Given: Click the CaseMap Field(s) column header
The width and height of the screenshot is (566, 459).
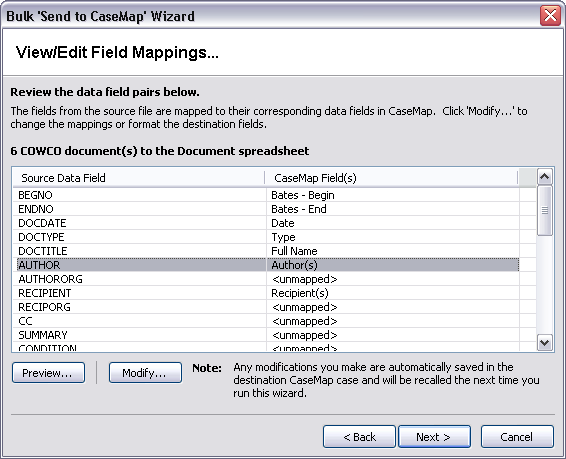Looking at the screenshot, I should [392, 178].
